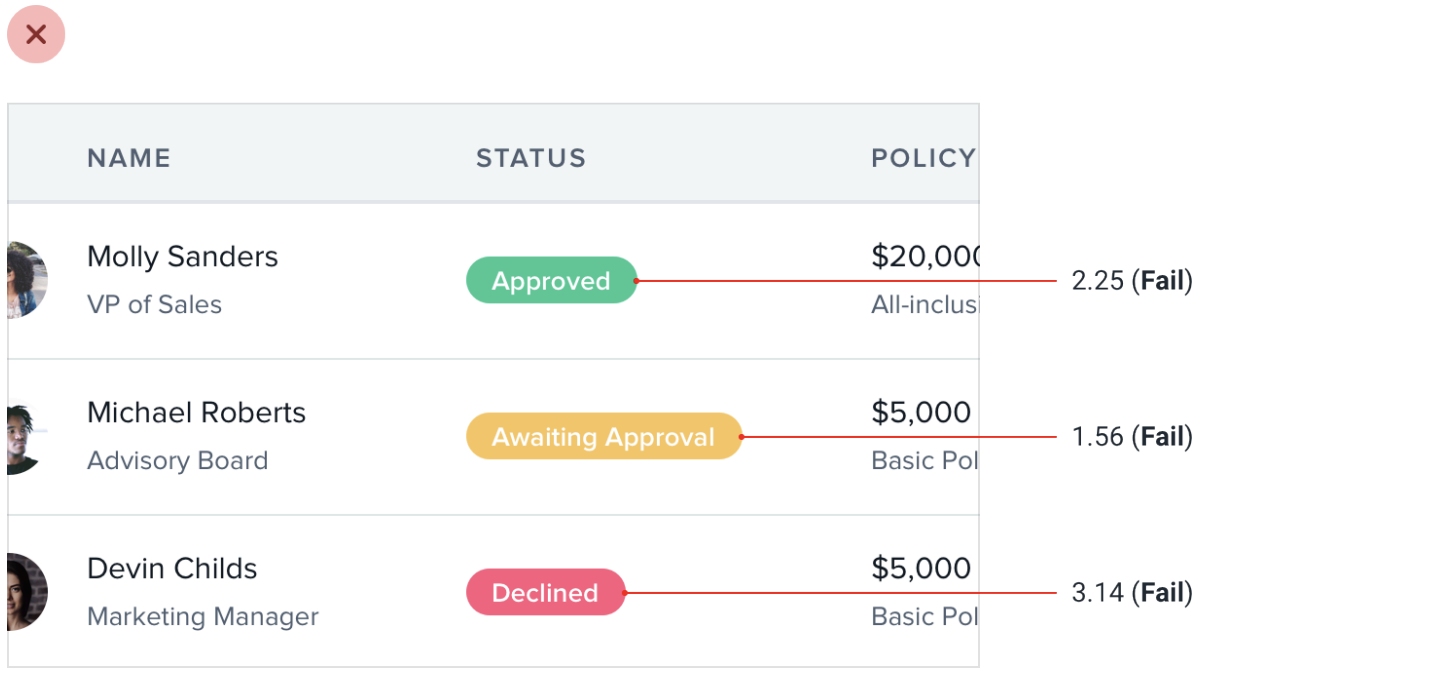Image resolution: width=1436 pixels, height=674 pixels.
Task: Sort by the STATUS column header
Action: tap(530, 158)
